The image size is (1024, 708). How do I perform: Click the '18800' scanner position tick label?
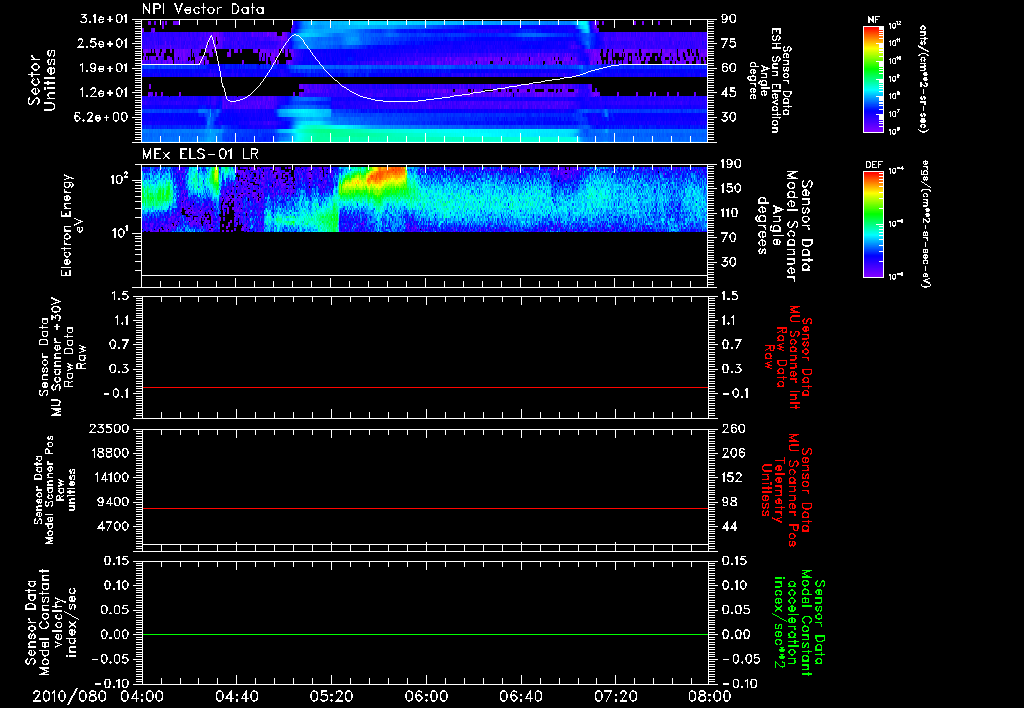109,453
